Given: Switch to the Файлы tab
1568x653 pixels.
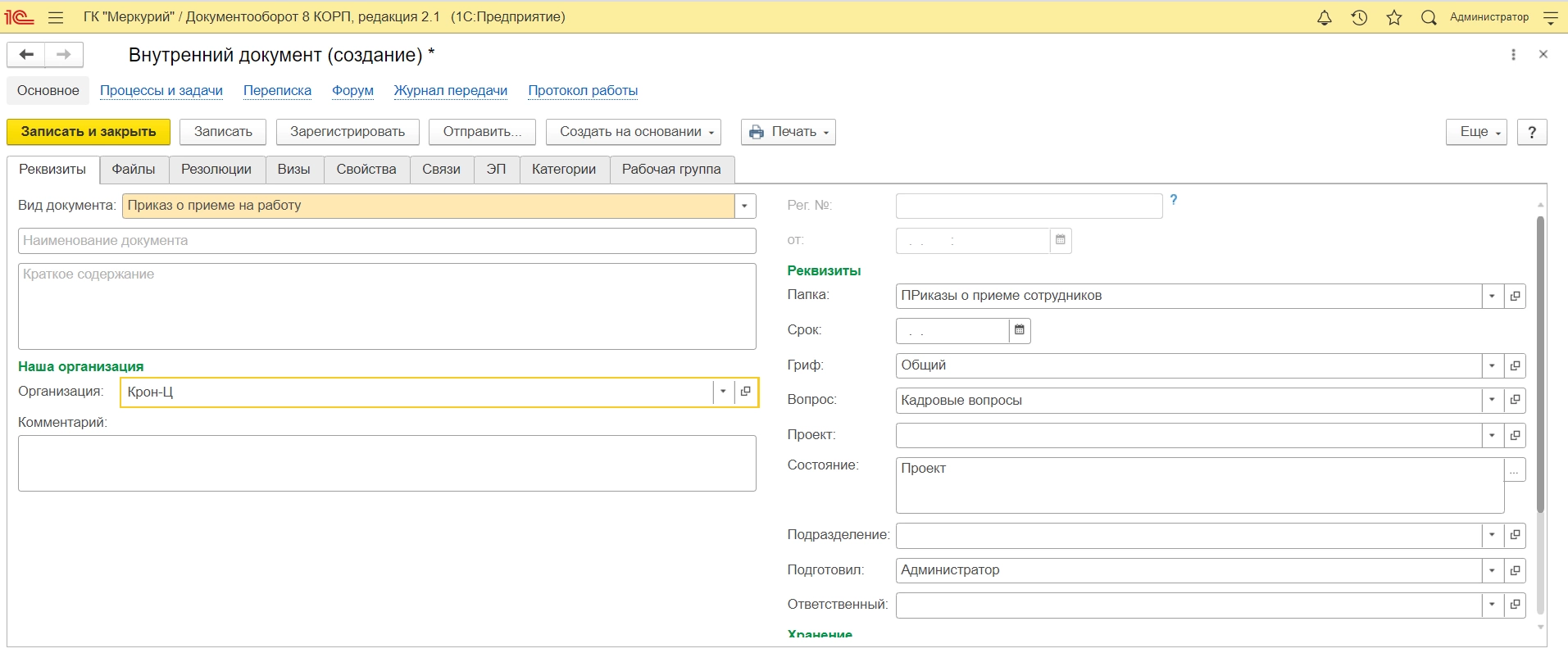Looking at the screenshot, I should [134, 170].
